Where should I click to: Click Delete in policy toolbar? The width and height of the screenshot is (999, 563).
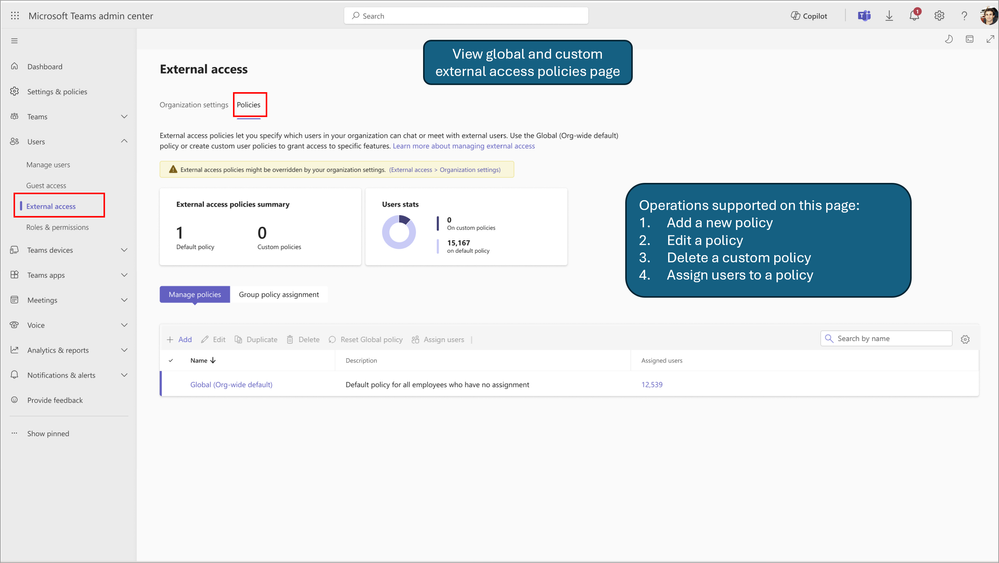303,339
